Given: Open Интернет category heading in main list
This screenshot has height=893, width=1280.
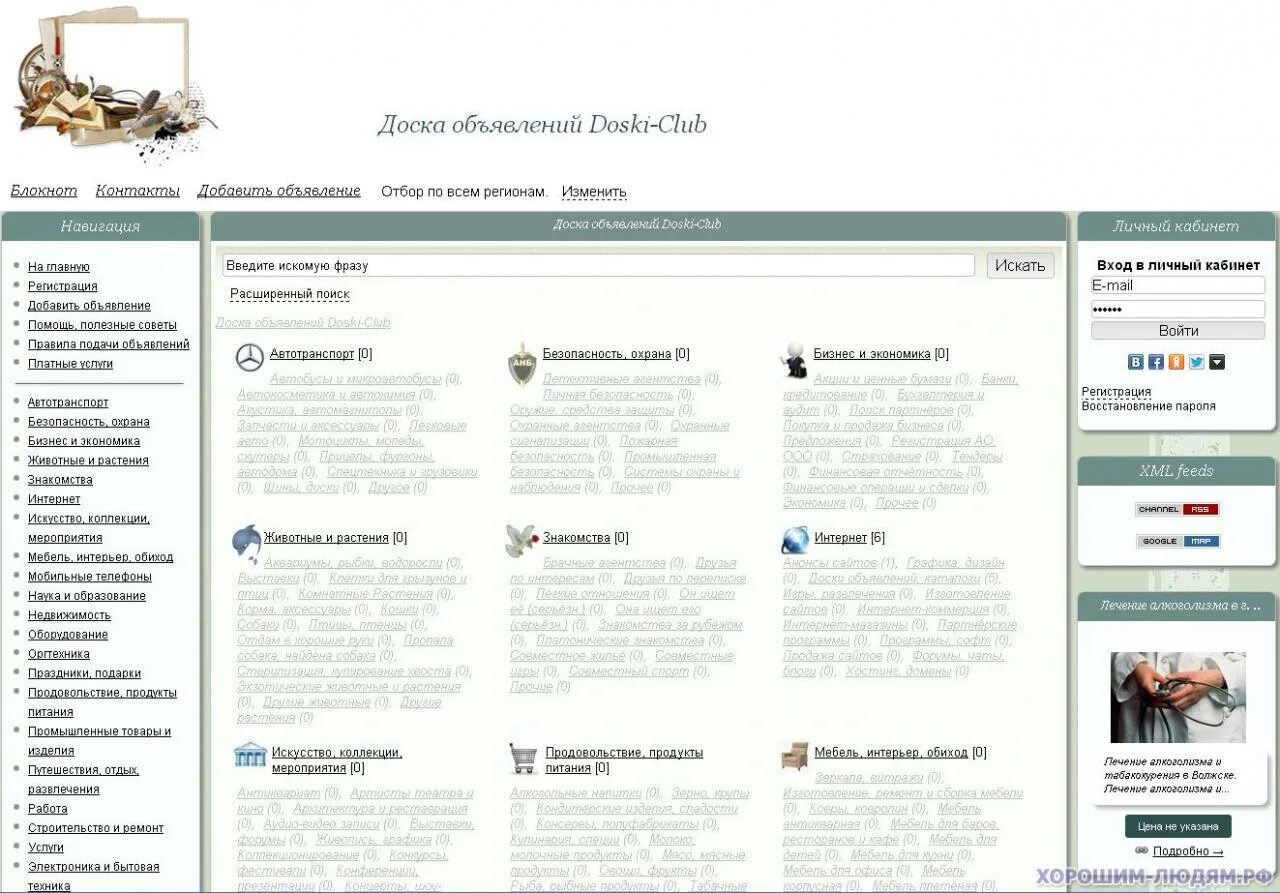Looking at the screenshot, I should point(840,538).
